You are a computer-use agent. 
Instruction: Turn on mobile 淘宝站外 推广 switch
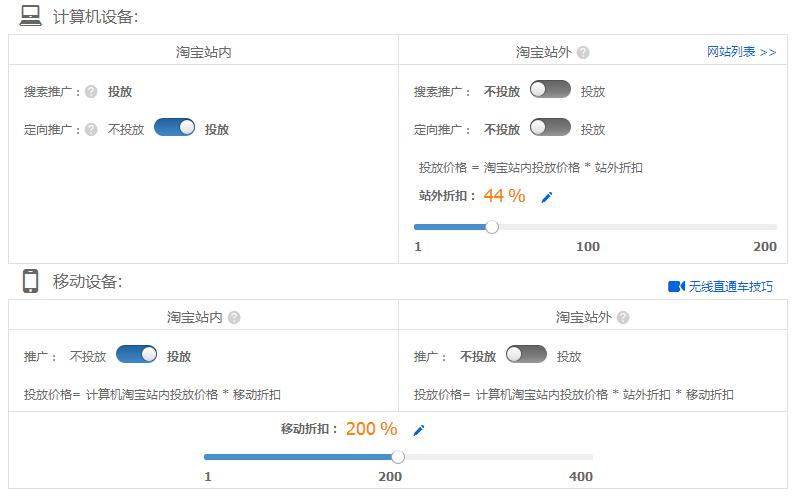click(x=526, y=355)
